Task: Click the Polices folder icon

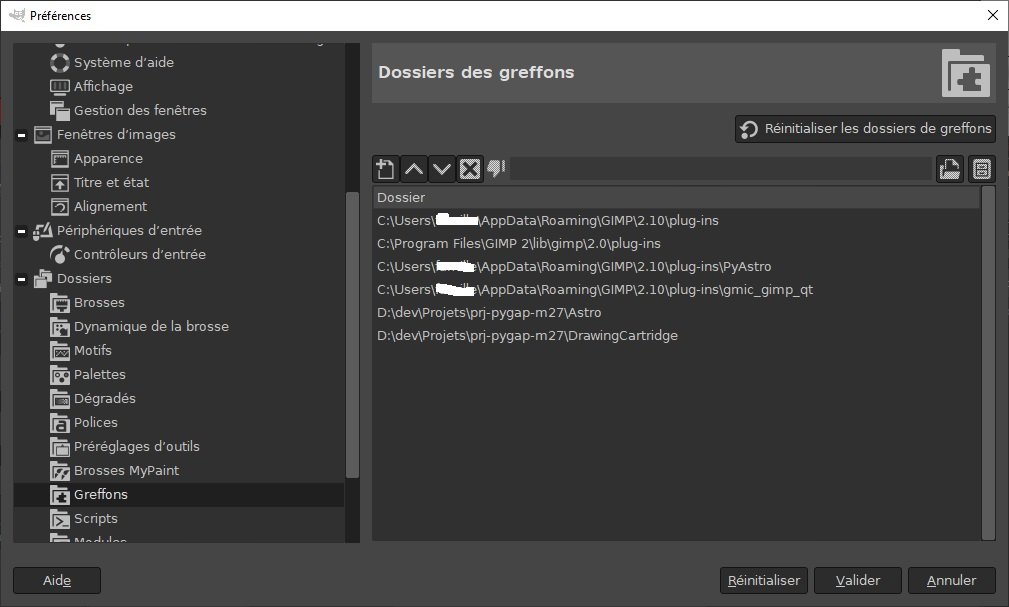Action: 60,422
